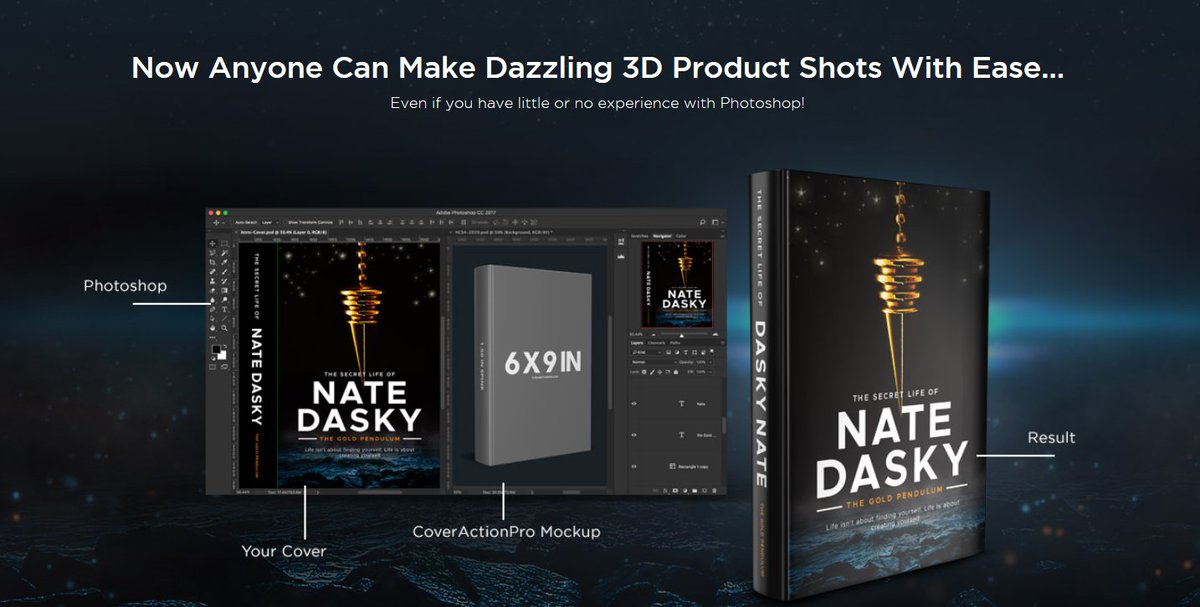
Task: Click the add layer style fx icon
Action: click(665, 491)
